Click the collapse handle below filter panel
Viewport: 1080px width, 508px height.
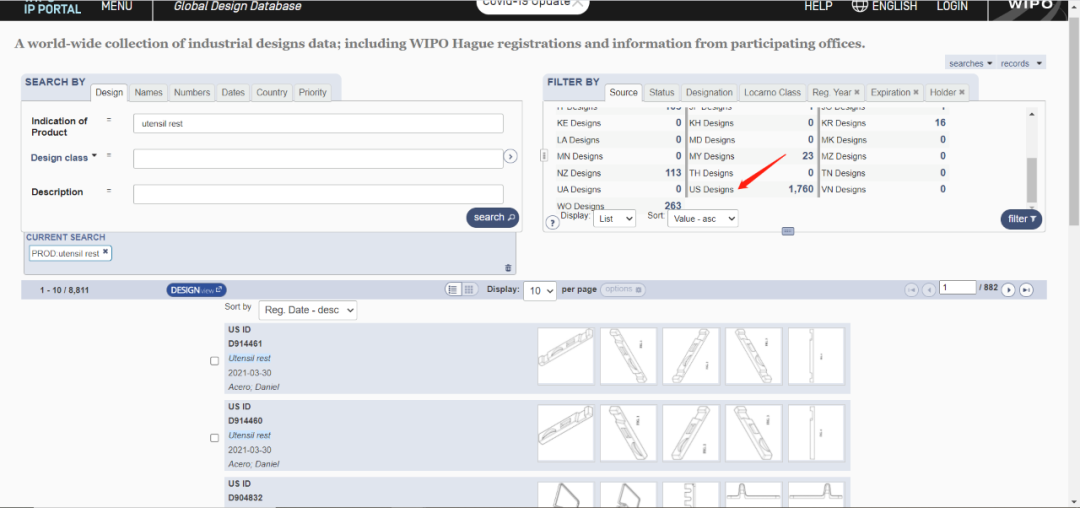click(789, 231)
